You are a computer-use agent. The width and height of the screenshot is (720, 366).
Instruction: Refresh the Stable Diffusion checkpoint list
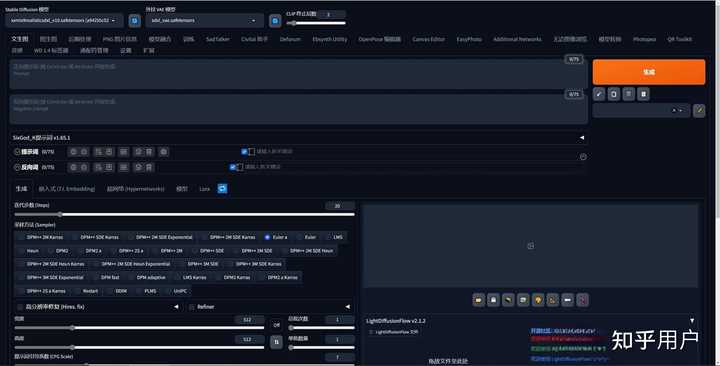coord(135,21)
